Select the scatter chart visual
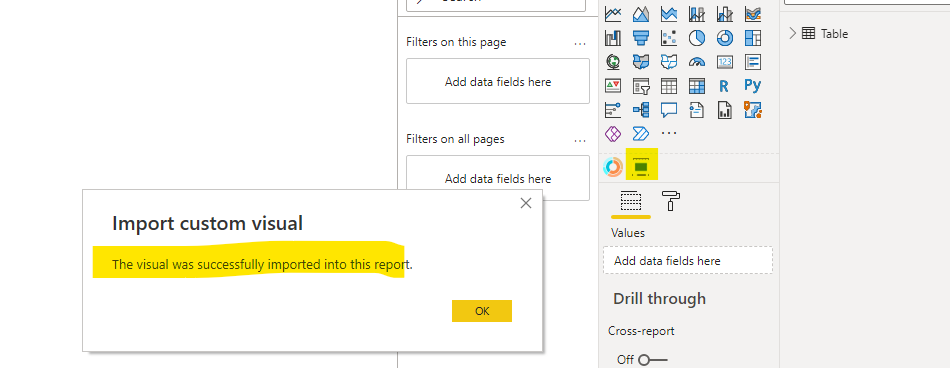Image resolution: width=950 pixels, height=368 pixels. pyautogui.click(x=669, y=38)
